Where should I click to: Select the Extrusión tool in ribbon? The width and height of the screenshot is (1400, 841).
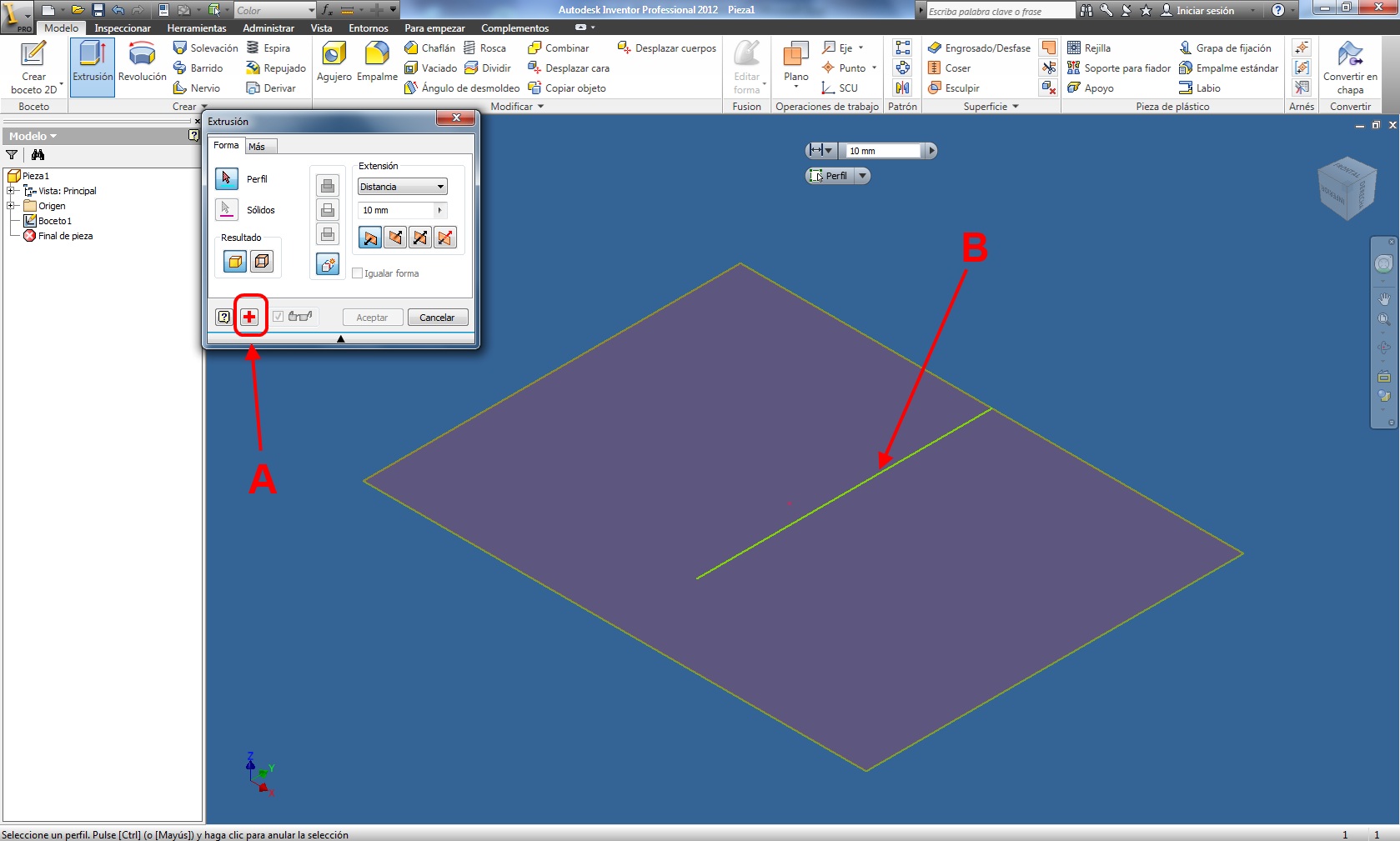(x=93, y=68)
